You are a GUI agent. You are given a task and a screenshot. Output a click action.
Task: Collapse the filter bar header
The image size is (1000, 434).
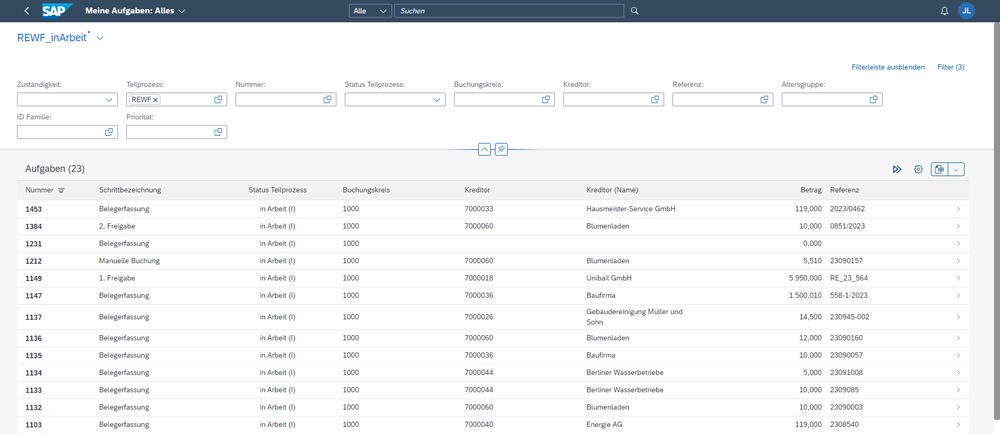coord(484,149)
